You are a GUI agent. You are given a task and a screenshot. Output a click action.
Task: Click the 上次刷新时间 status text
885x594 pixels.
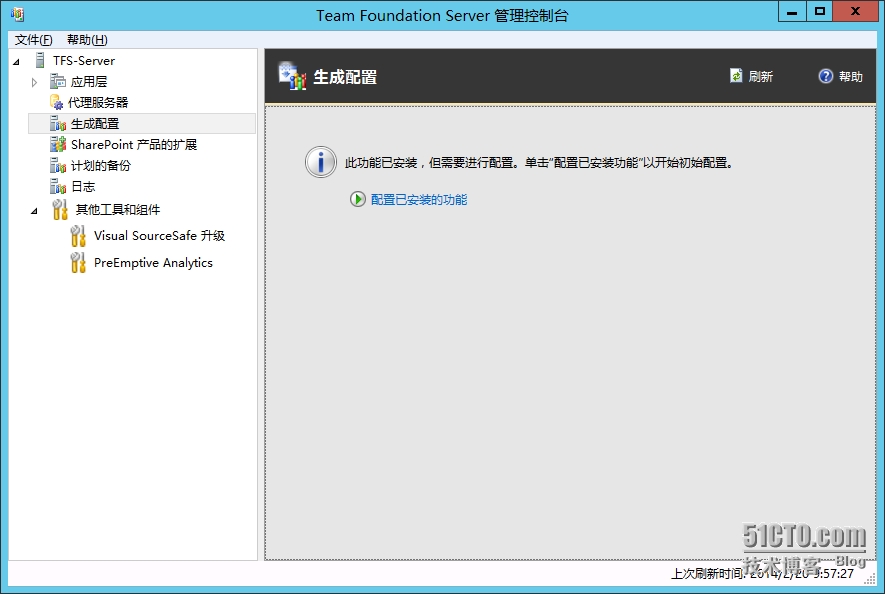pyautogui.click(x=762, y=573)
